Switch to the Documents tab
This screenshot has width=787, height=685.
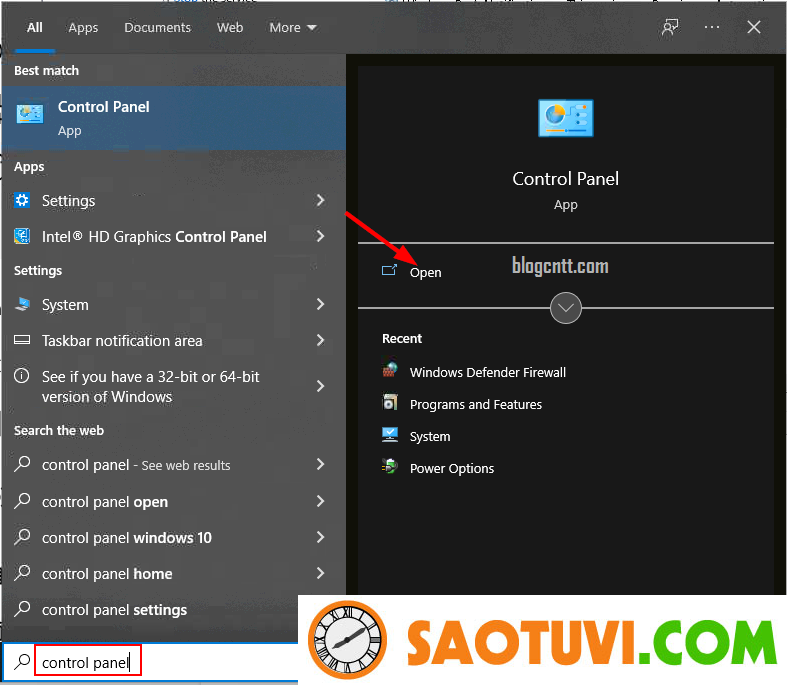tap(158, 28)
